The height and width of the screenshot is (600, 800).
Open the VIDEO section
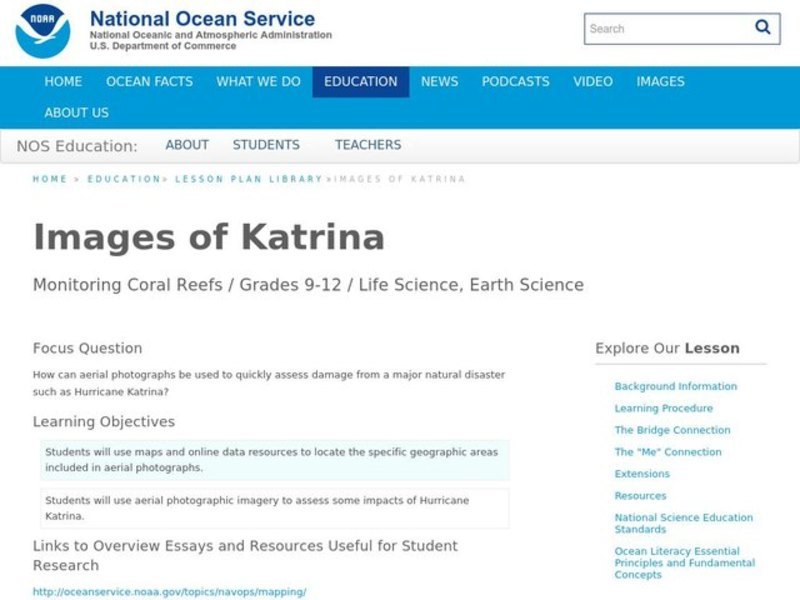[x=592, y=82]
